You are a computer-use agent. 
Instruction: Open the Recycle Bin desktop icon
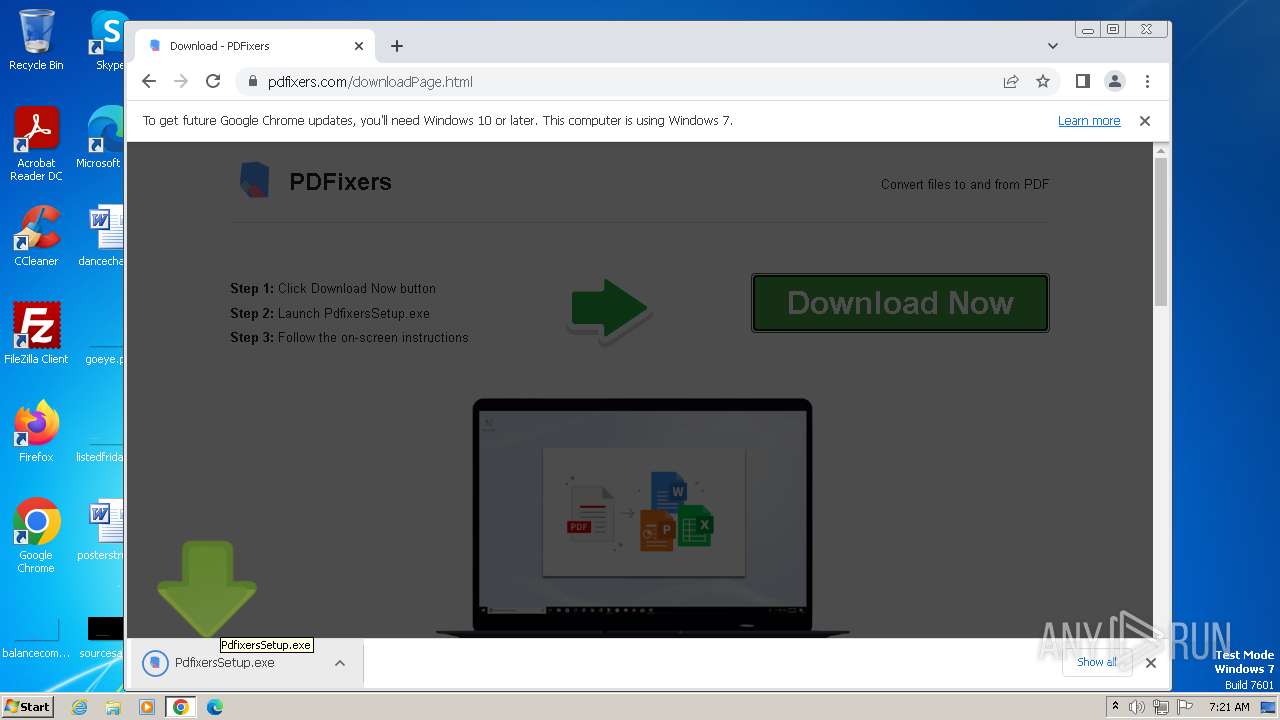click(x=36, y=40)
